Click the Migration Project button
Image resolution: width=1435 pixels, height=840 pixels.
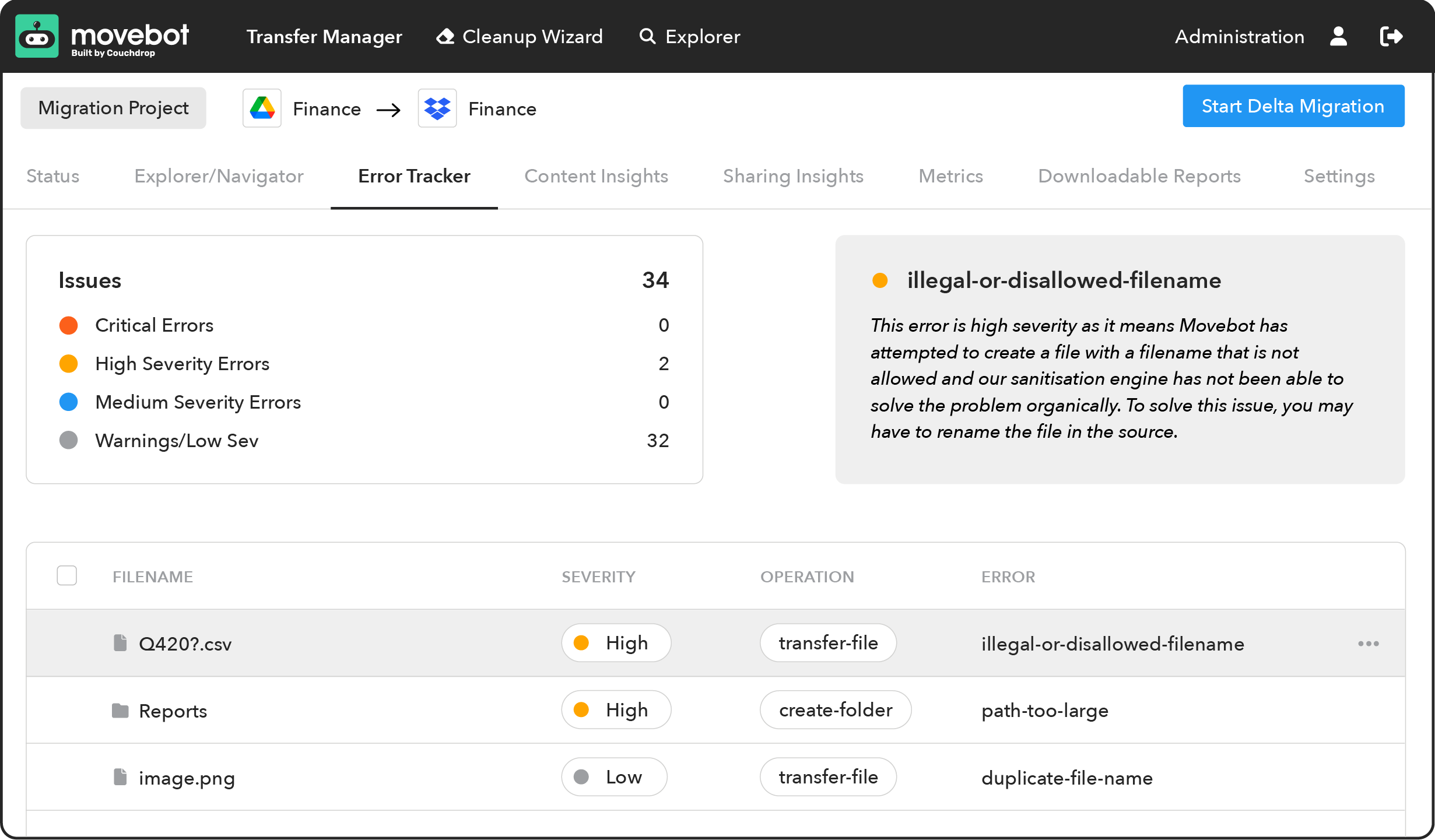(x=113, y=108)
